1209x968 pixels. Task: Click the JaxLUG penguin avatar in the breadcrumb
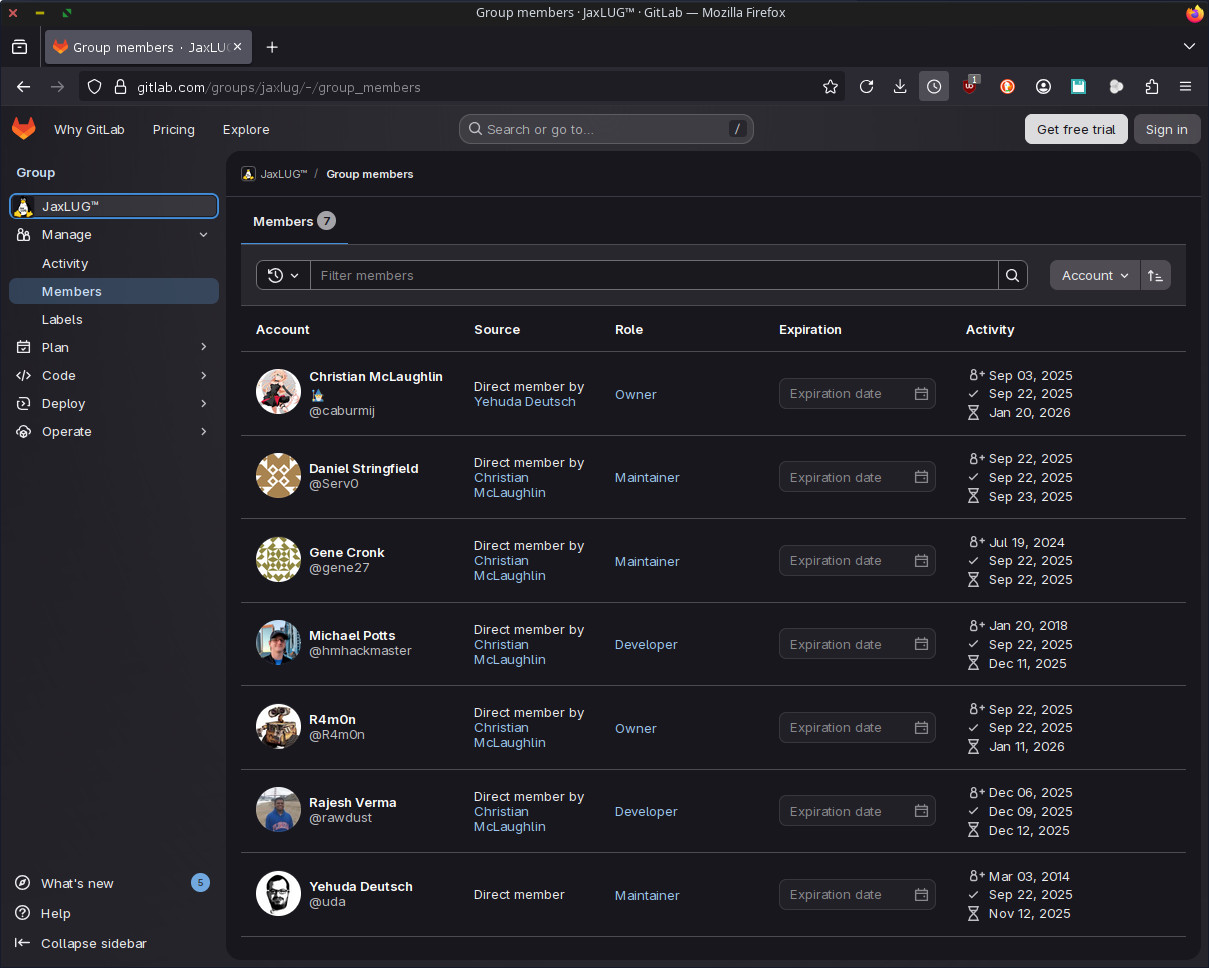click(248, 173)
